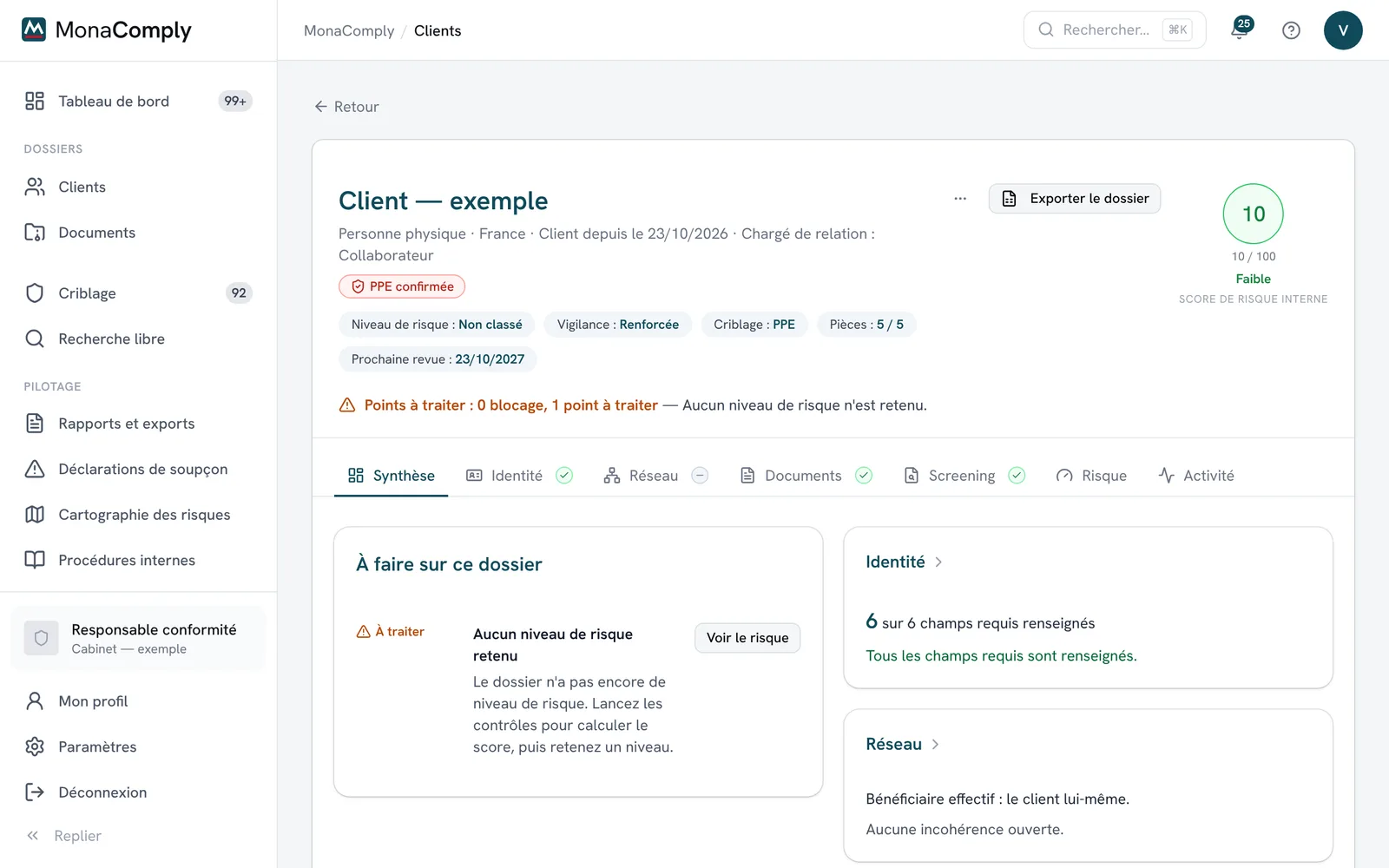Screen dimensions: 1389x868
Task: Click Cartographie des risques map icon
Action: (35, 515)
